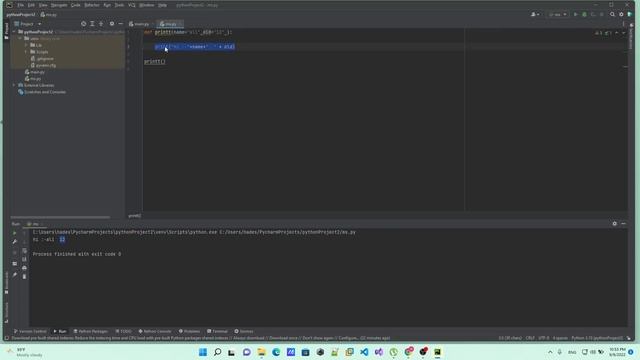This screenshot has height=360, width=640.
Task: Open the Refactor menu
Action: coord(92,5)
